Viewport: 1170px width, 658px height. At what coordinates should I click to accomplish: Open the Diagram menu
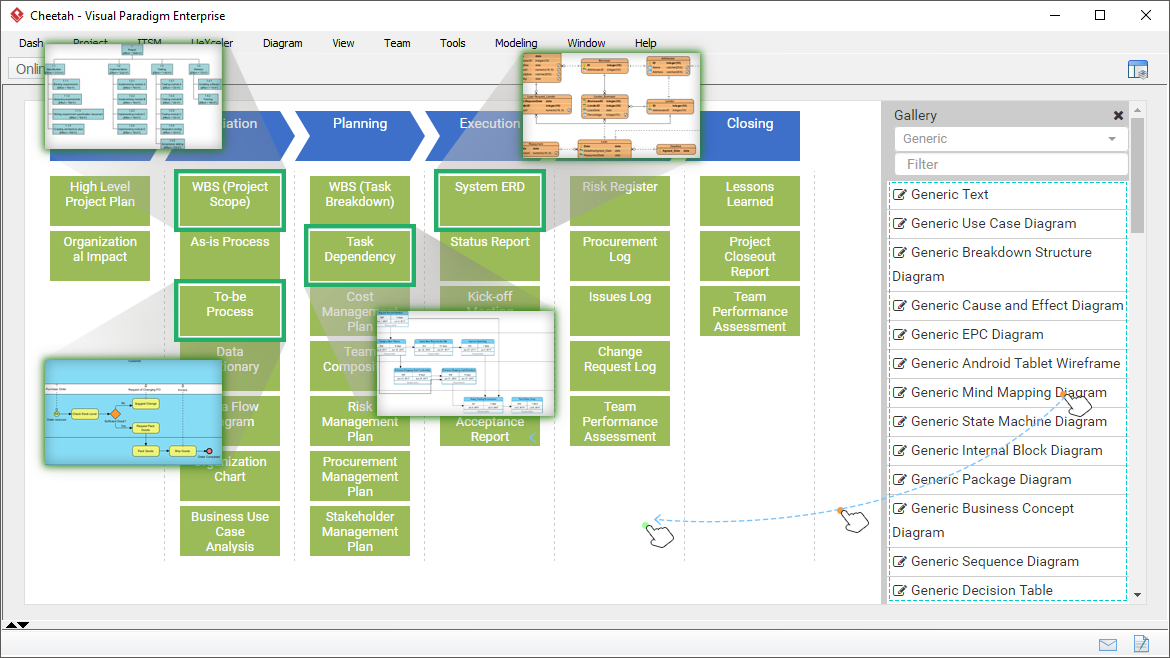pyautogui.click(x=282, y=43)
